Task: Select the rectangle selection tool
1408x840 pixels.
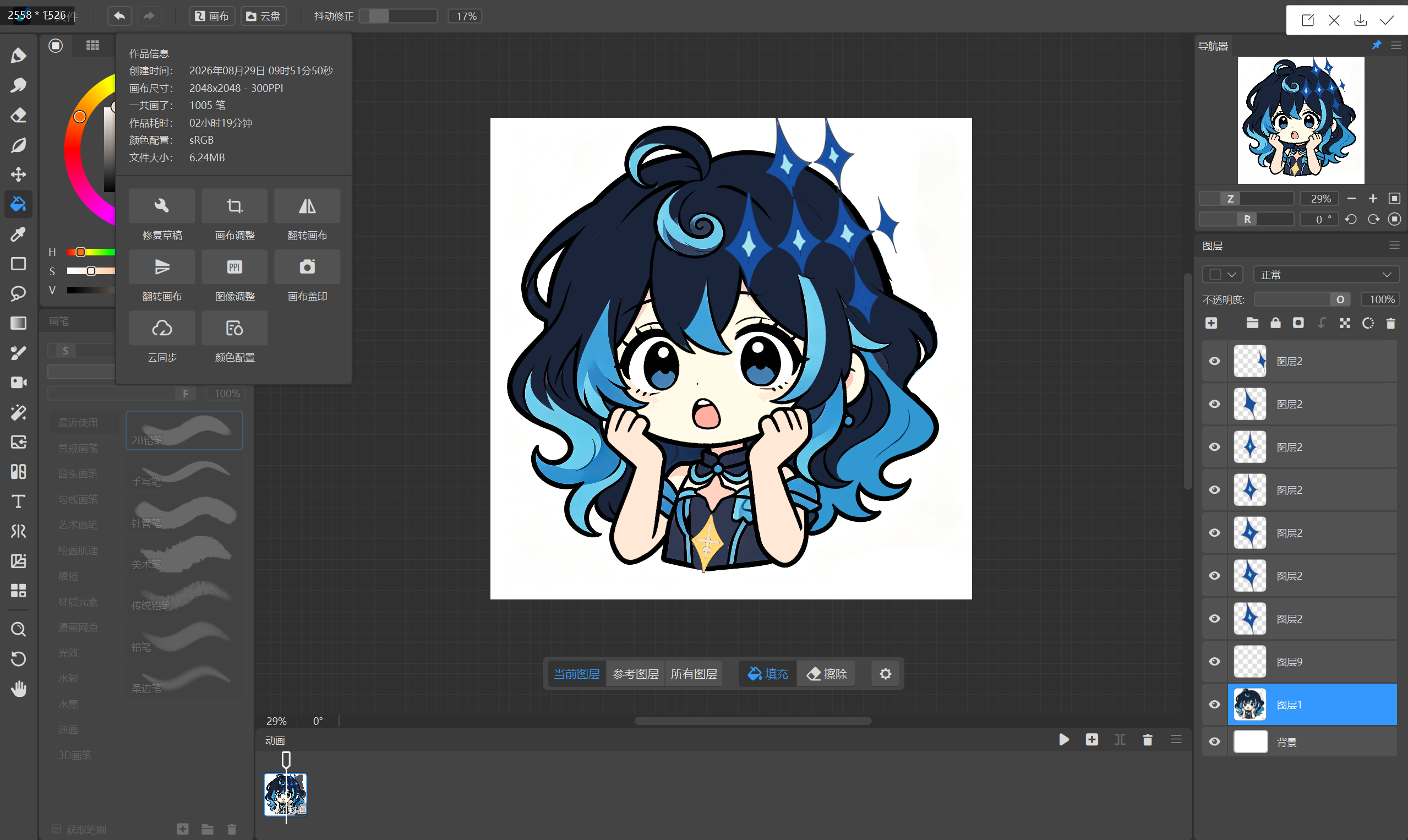Action: (18, 264)
